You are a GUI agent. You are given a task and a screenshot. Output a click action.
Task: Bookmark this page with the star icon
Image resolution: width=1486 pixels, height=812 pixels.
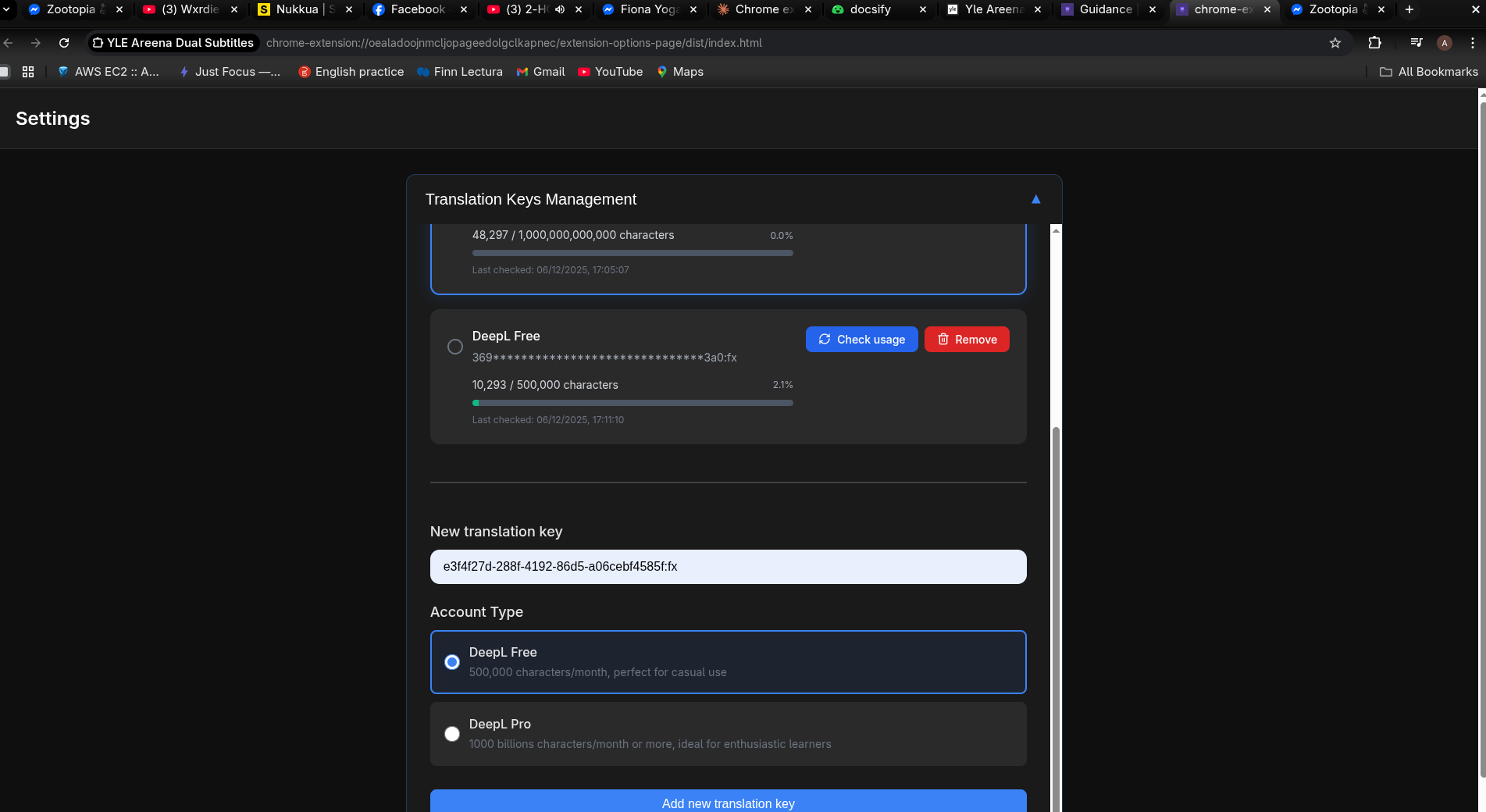click(x=1335, y=43)
